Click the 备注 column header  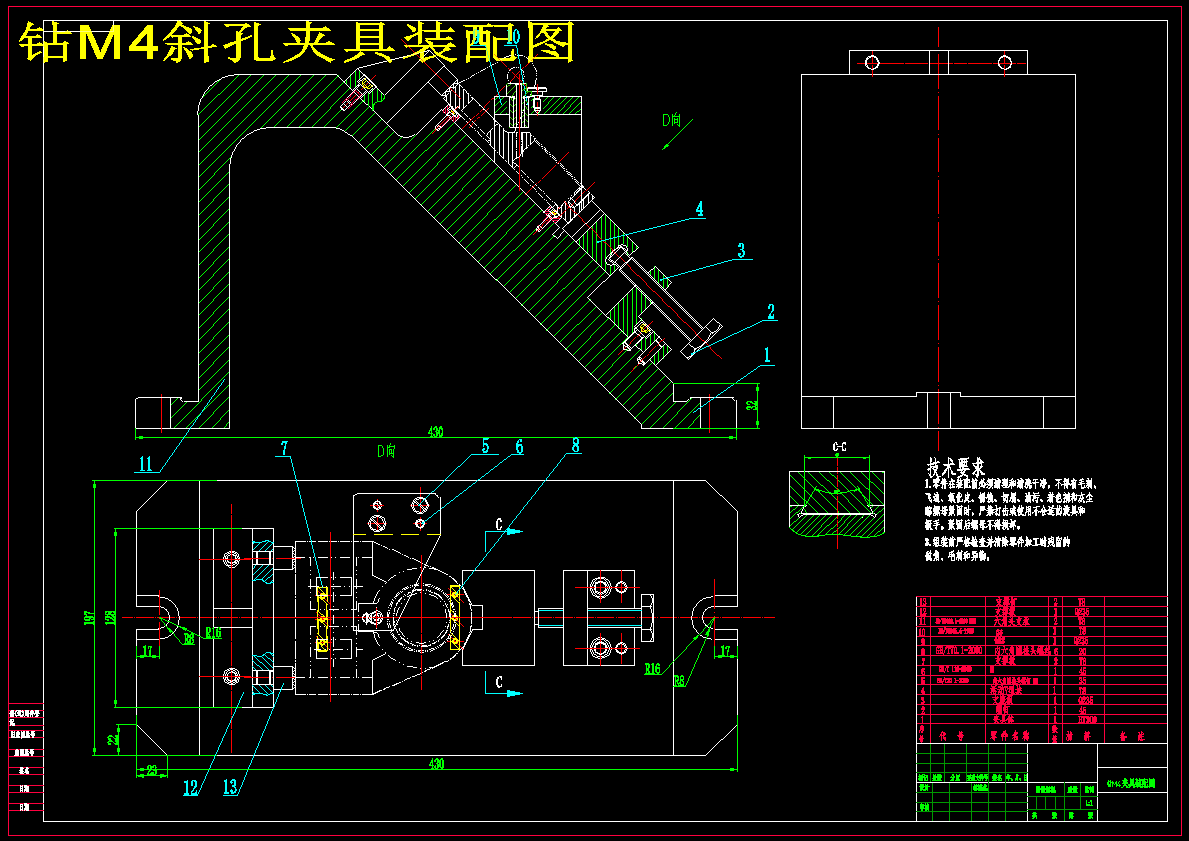1133,736
